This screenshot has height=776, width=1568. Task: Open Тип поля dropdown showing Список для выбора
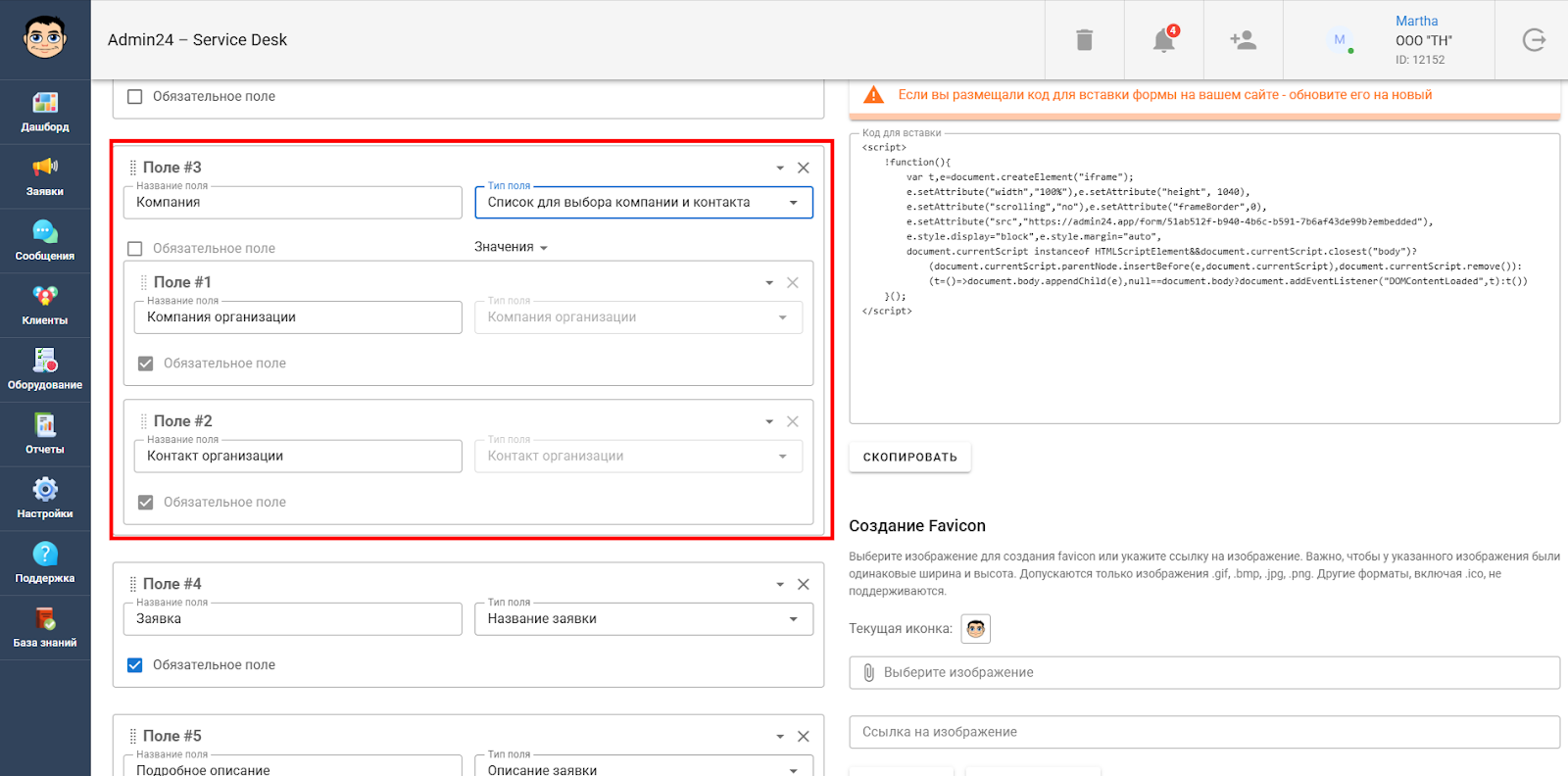[x=643, y=203]
